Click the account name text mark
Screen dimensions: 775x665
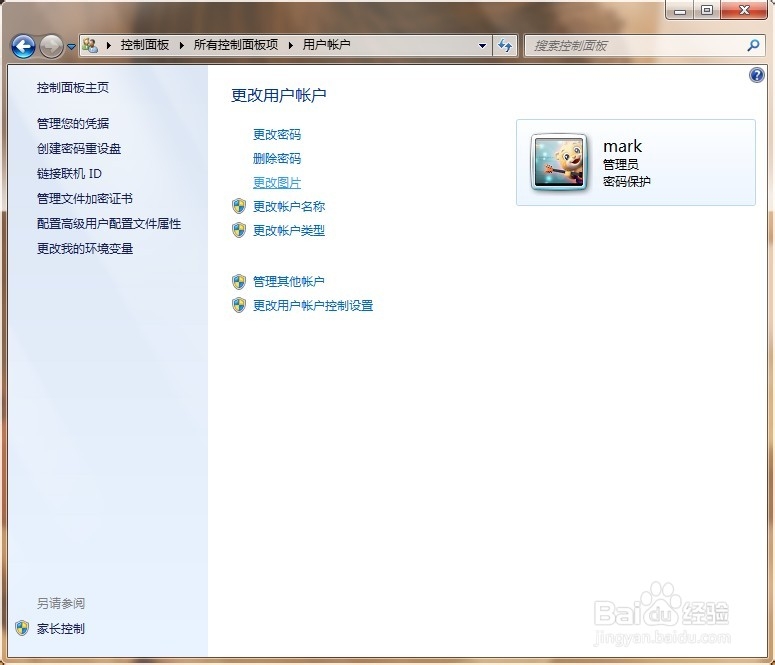point(622,146)
